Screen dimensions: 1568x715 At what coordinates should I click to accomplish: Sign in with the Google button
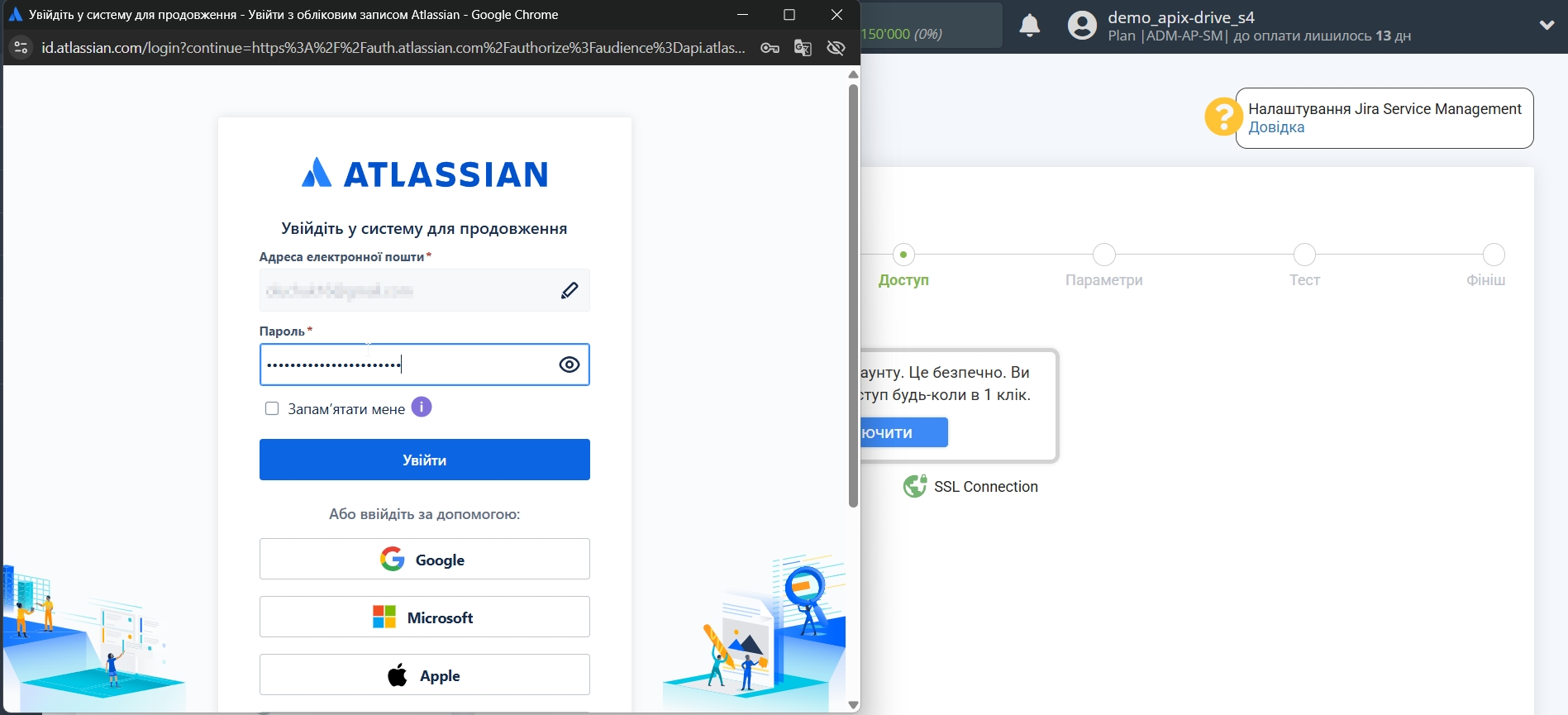425,560
